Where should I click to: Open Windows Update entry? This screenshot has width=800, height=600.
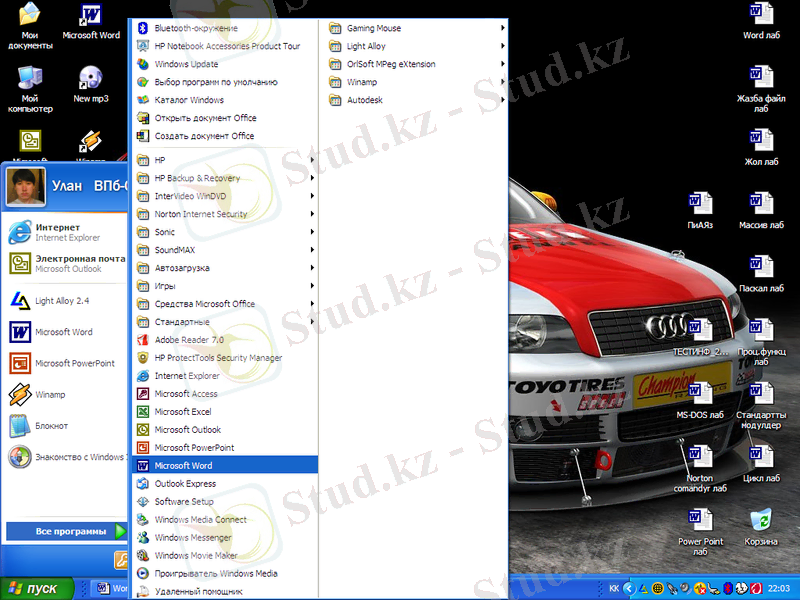tap(186, 64)
